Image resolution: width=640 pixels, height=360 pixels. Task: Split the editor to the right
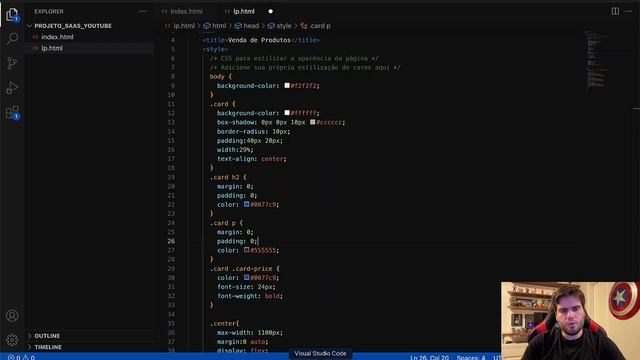(615, 11)
